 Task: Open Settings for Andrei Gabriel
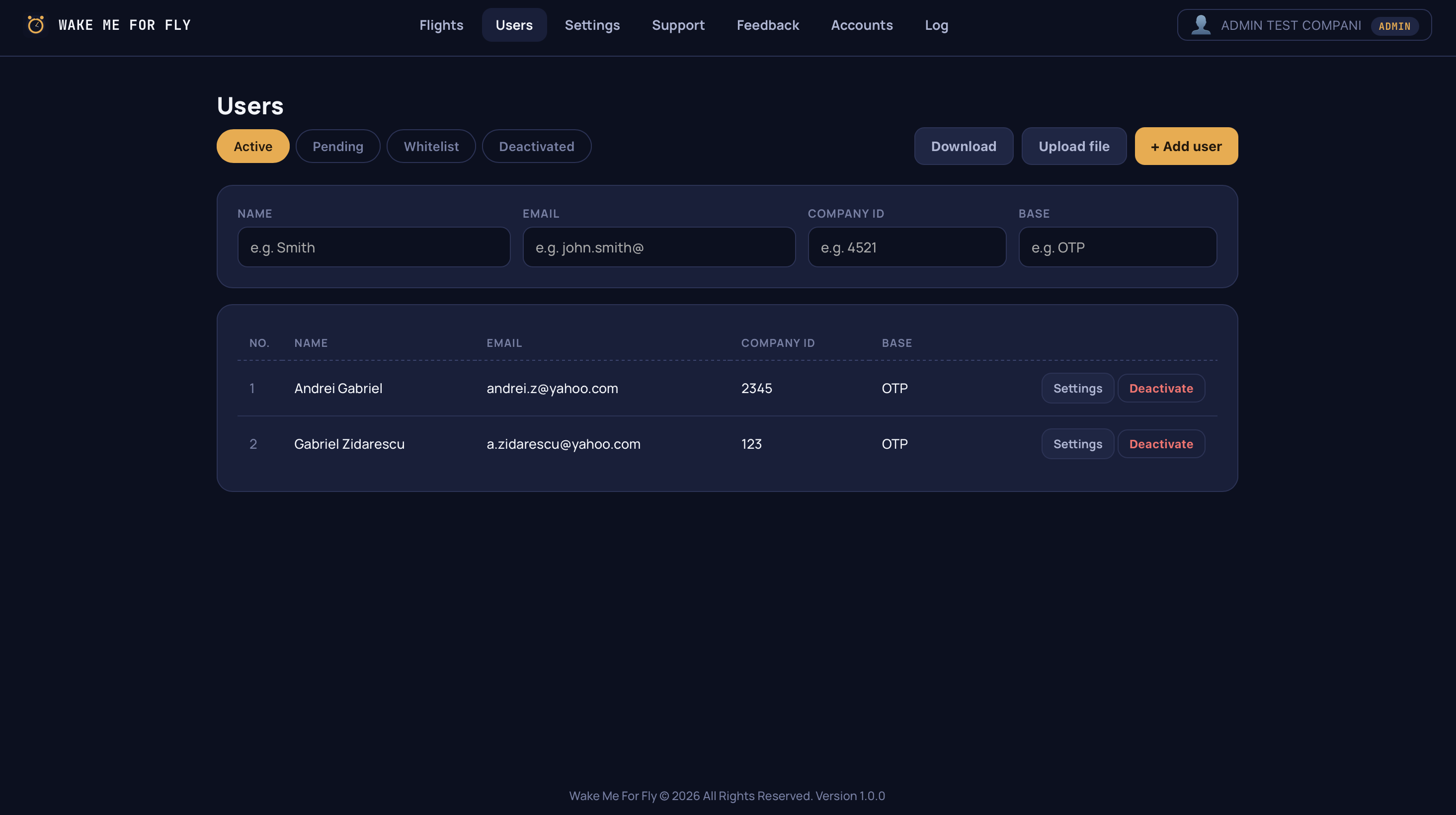coord(1077,388)
